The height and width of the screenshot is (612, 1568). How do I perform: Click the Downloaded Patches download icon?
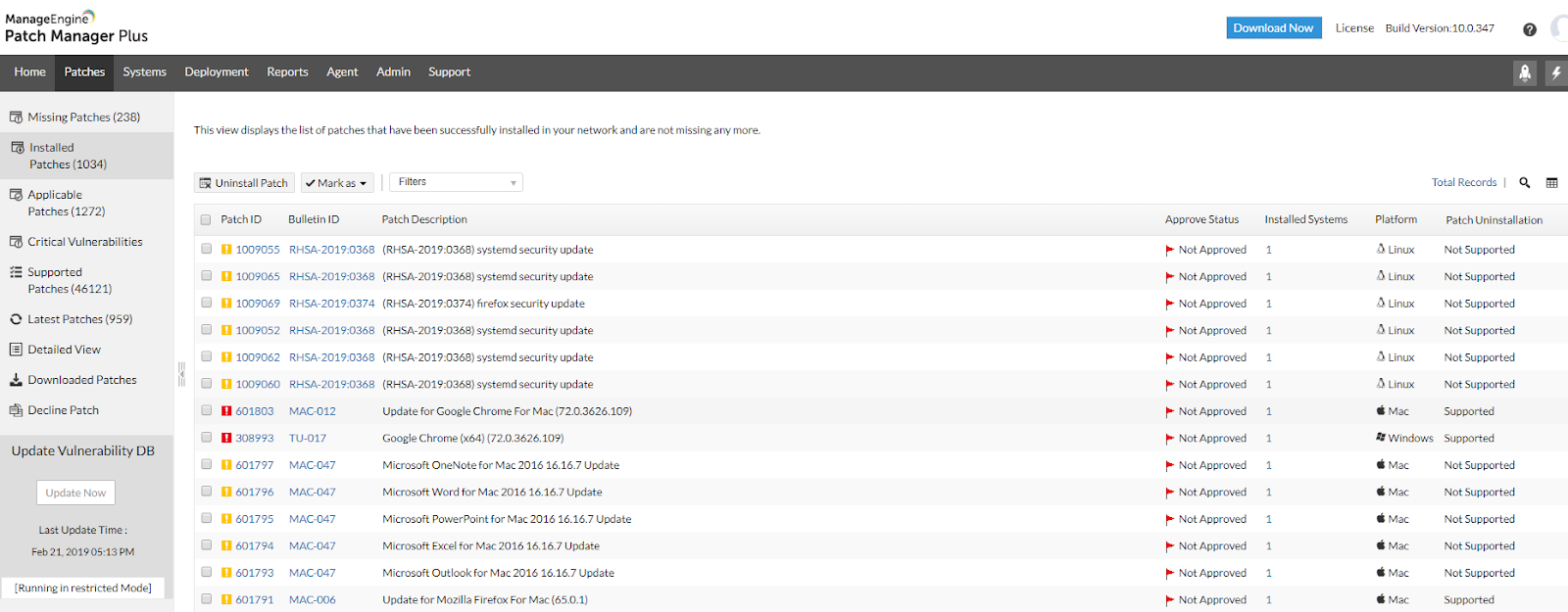[16, 380]
